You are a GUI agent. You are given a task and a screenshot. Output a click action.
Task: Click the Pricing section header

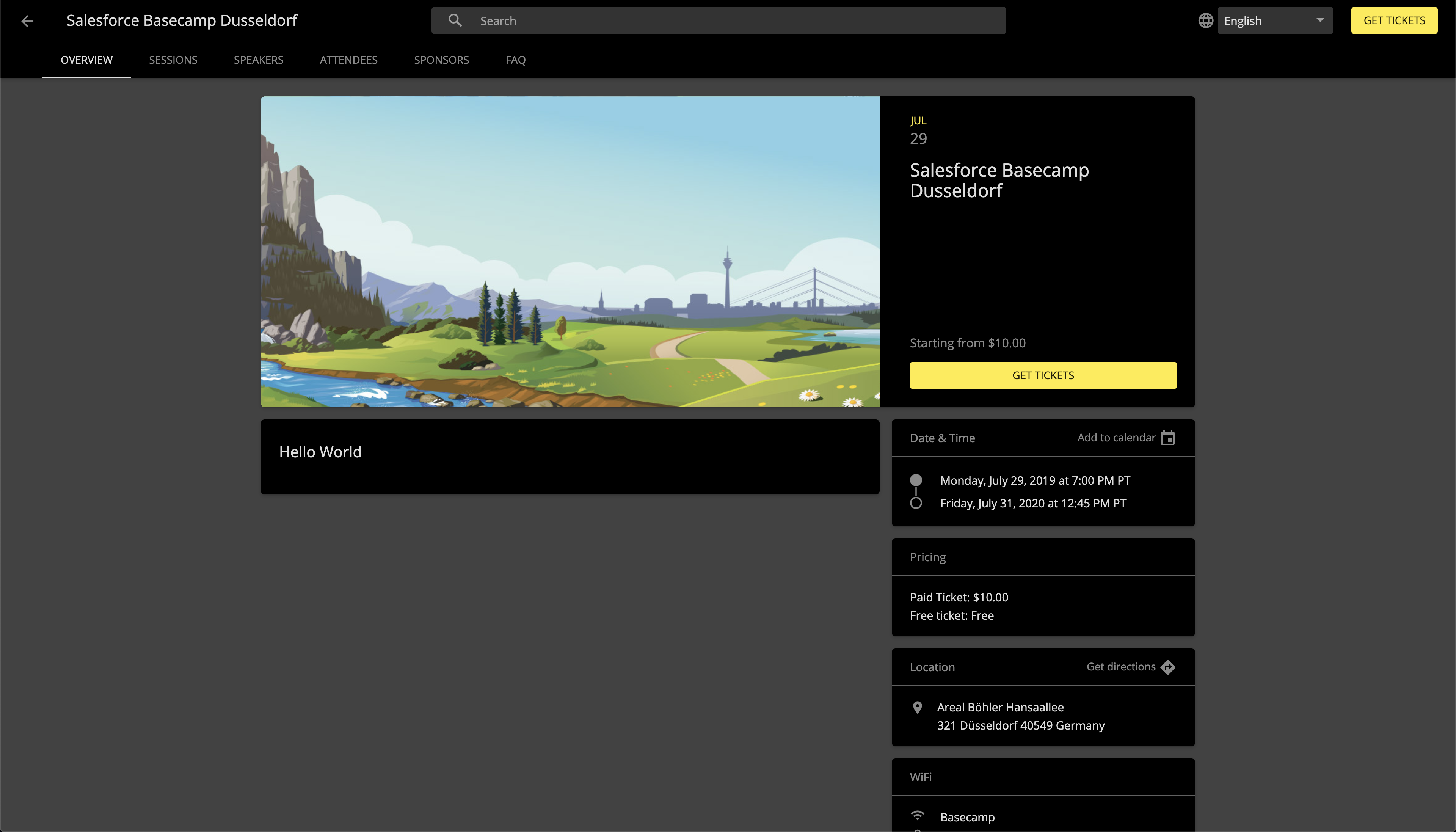pos(927,557)
